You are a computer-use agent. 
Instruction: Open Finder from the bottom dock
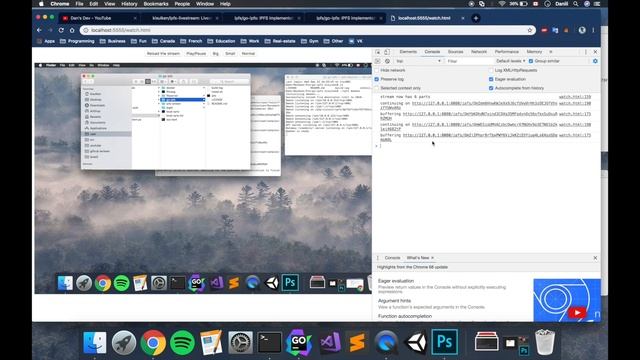(x=95, y=342)
